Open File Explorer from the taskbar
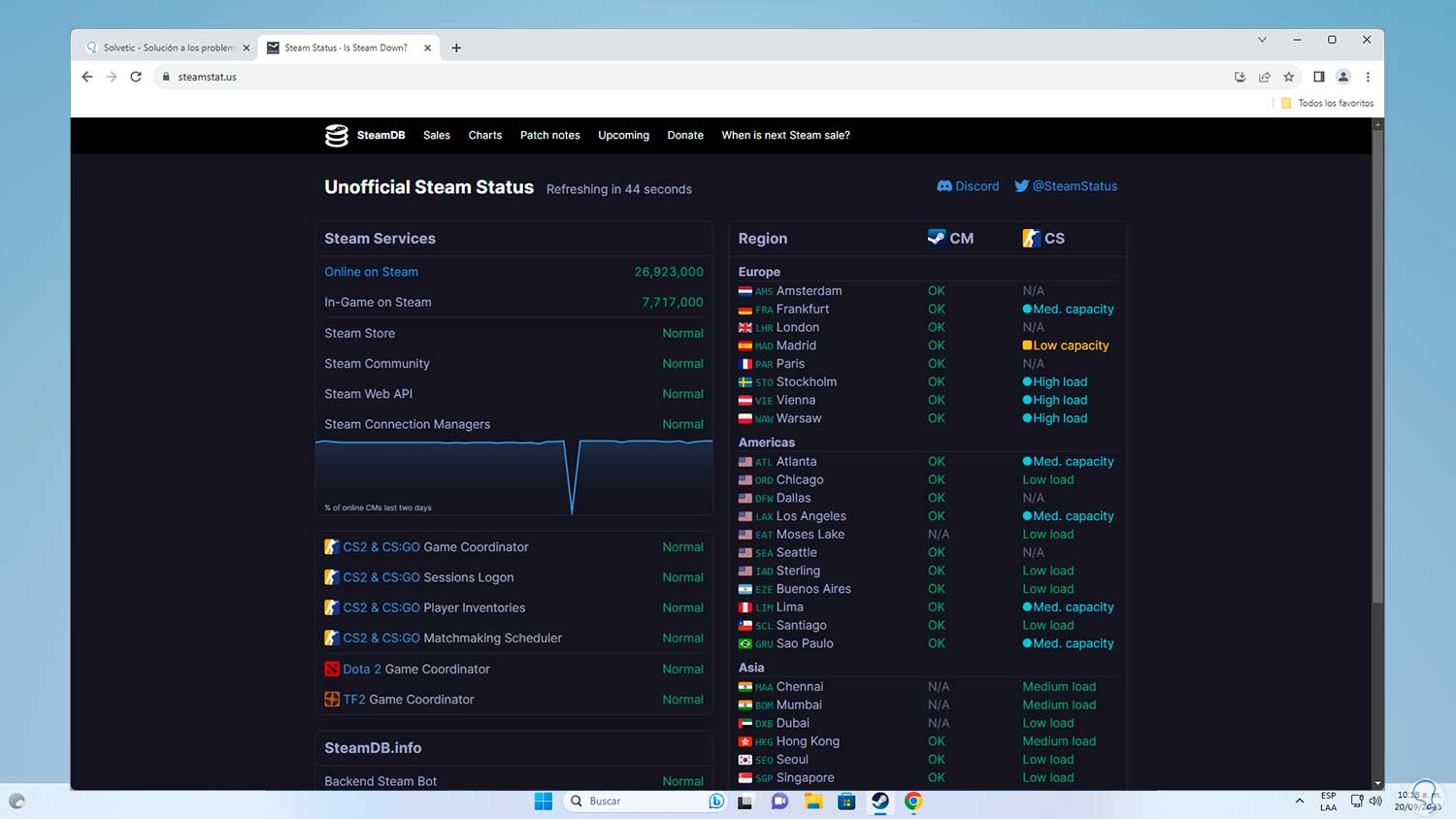The width and height of the screenshot is (1456, 819). [x=813, y=801]
